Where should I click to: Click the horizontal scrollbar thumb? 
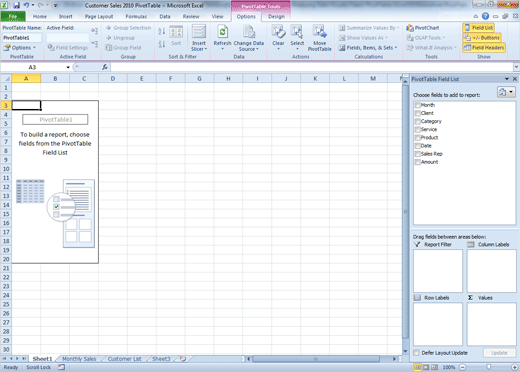(316, 359)
